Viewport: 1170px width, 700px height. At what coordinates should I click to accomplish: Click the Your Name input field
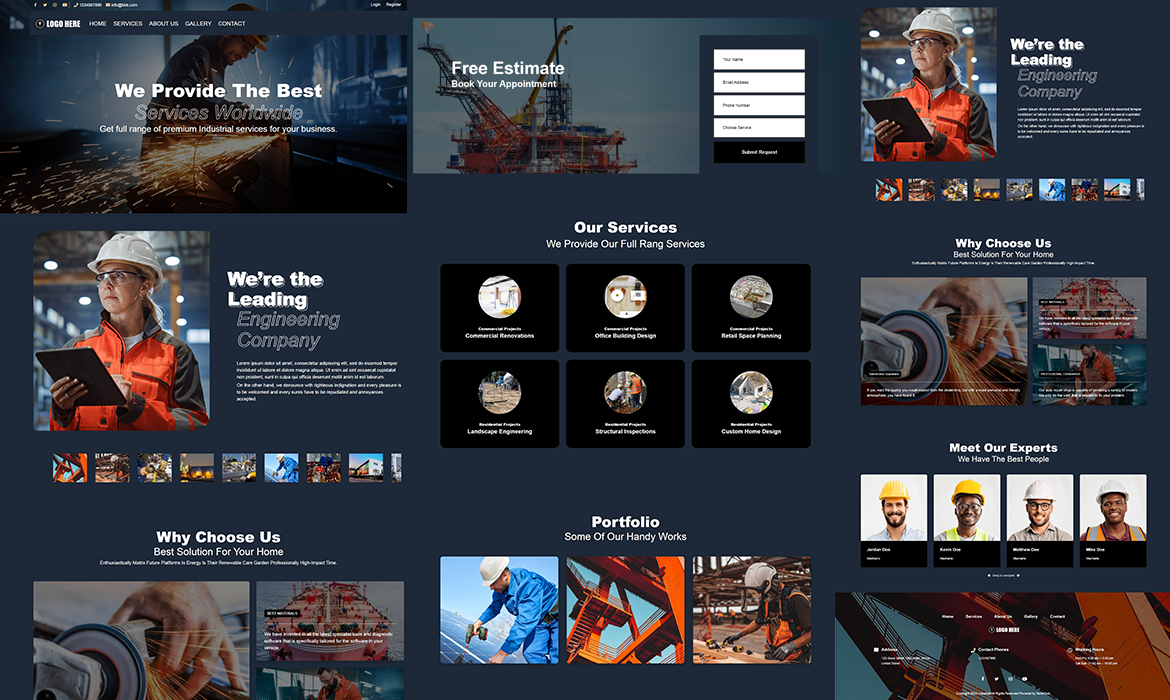(758, 60)
